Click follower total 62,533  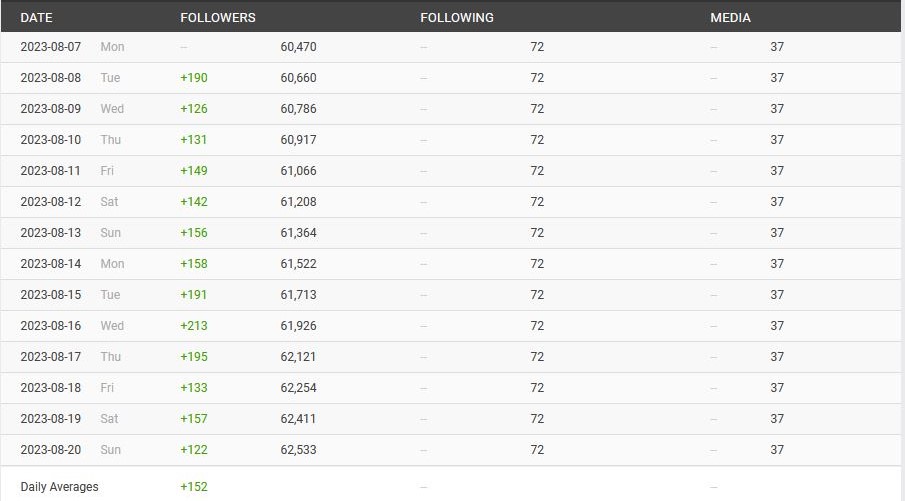298,450
